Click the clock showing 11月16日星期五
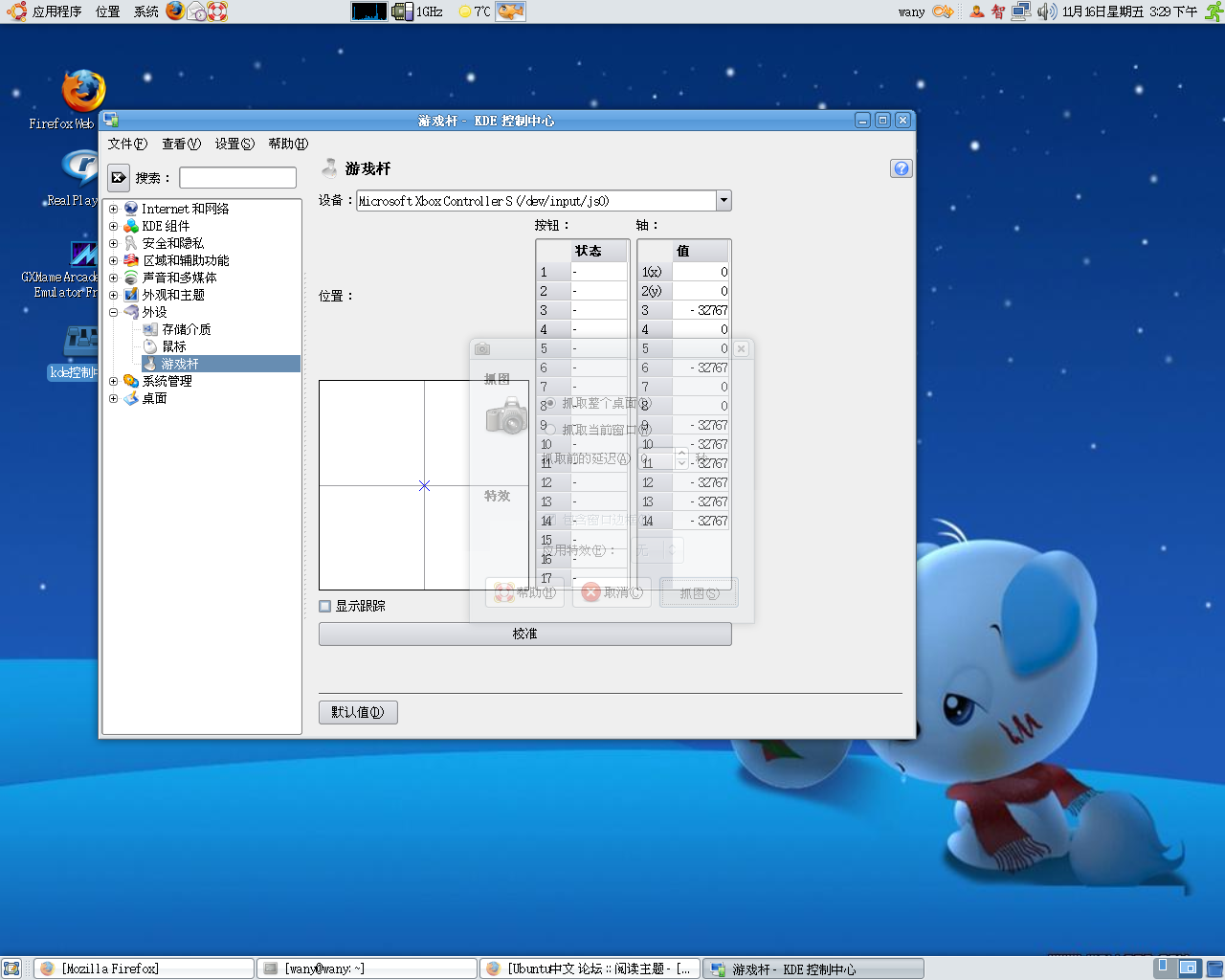Image resolution: width=1225 pixels, height=980 pixels. click(1129, 11)
